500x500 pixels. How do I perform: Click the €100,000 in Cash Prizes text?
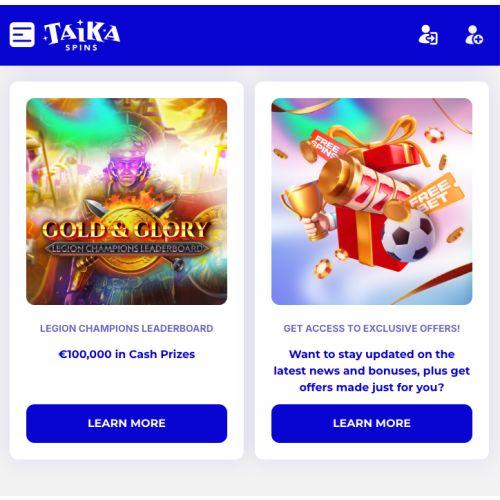tap(127, 354)
